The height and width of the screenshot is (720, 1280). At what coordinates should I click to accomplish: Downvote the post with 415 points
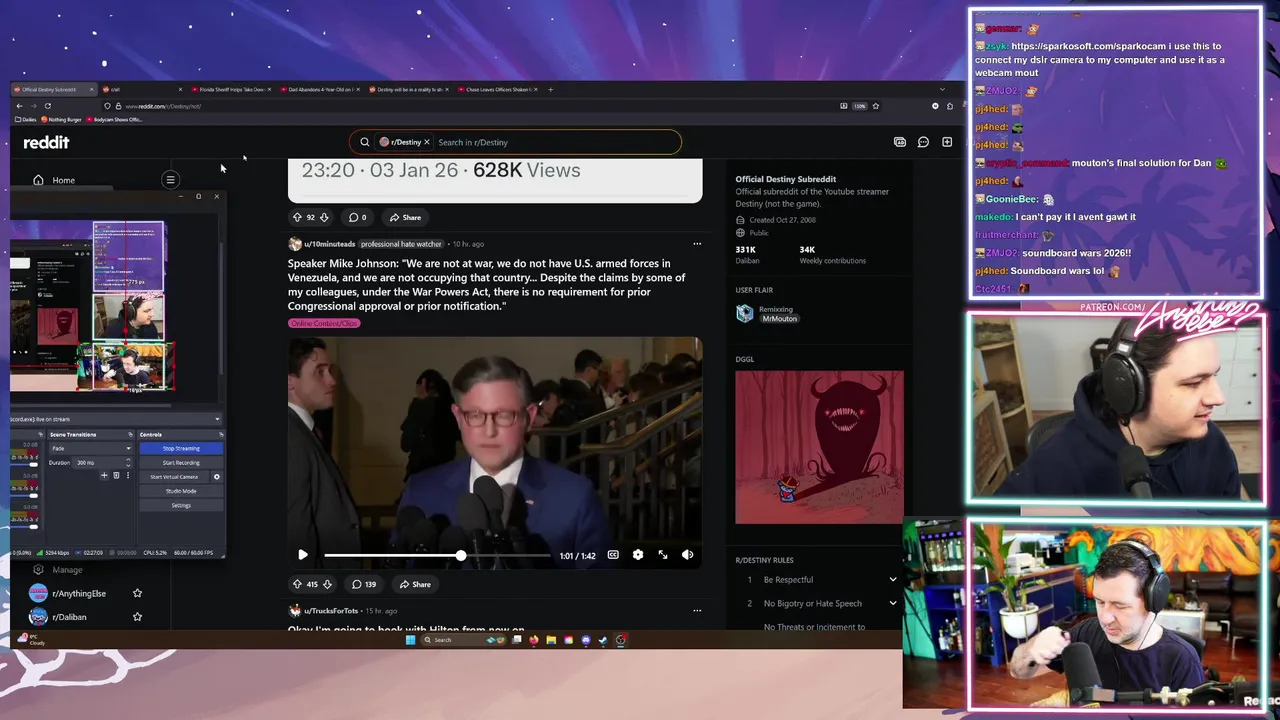[x=327, y=584]
